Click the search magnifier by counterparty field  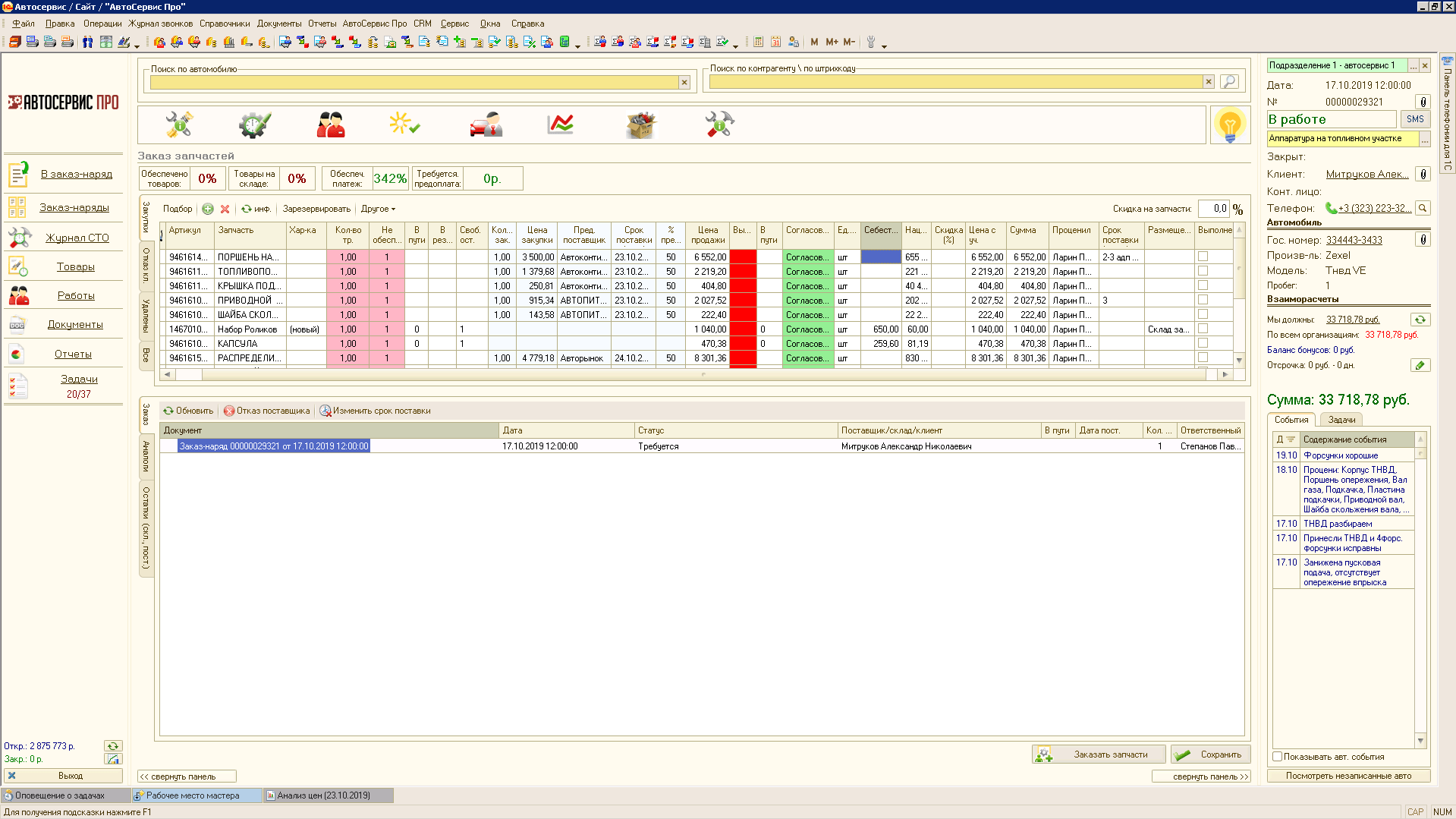pyautogui.click(x=1229, y=81)
